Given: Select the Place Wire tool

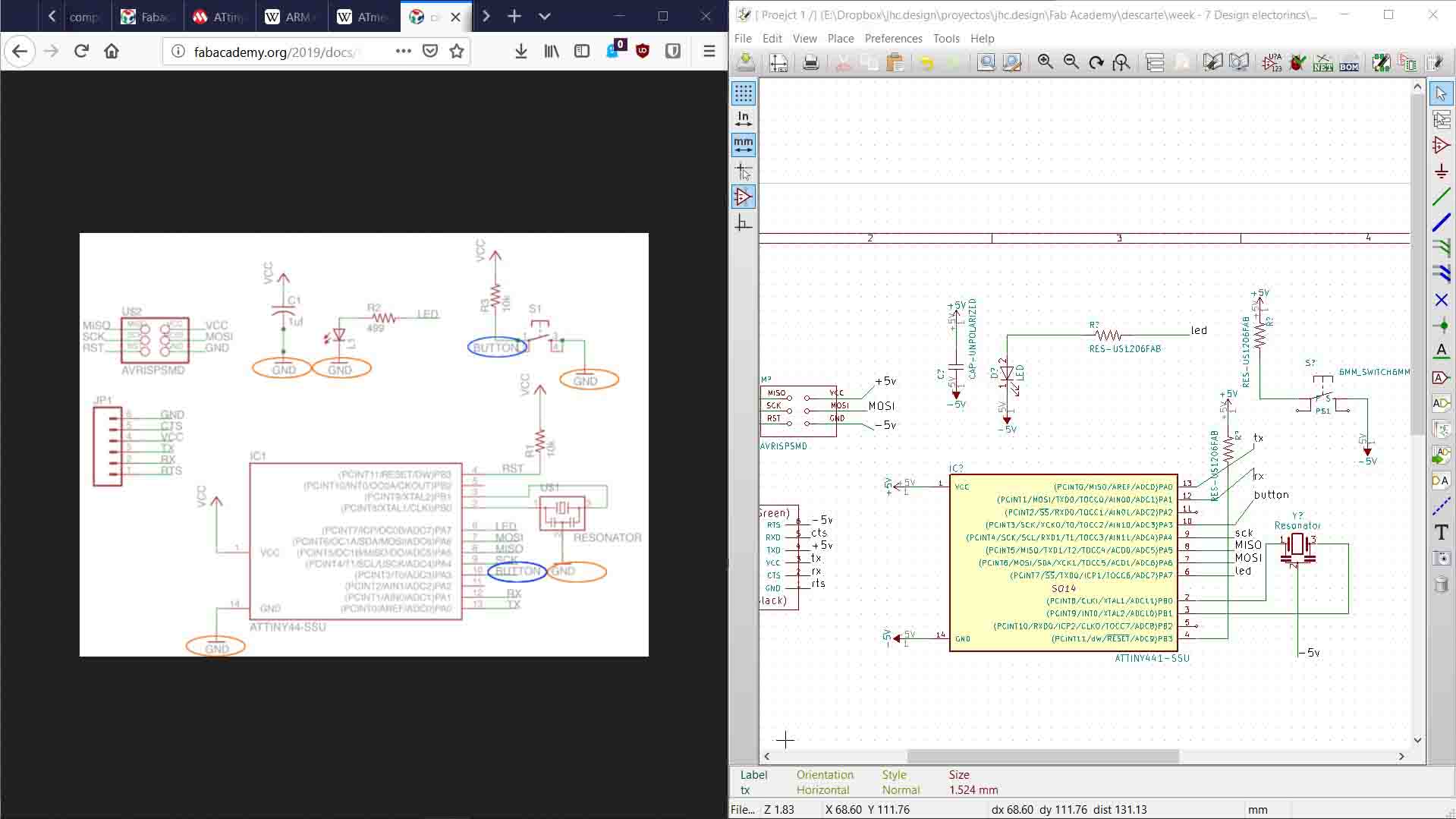Looking at the screenshot, I should tap(1440, 197).
